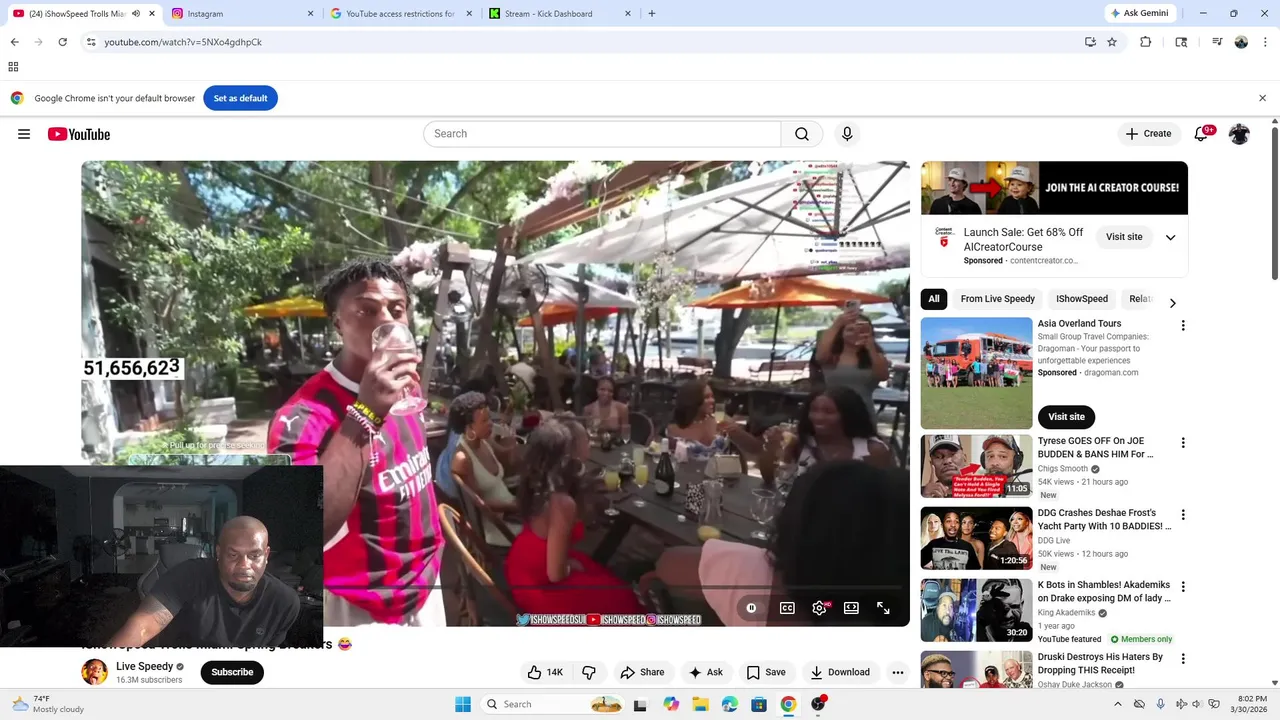Show more filter chips with the right arrow
This screenshot has width=1280, height=720.
[1172, 303]
